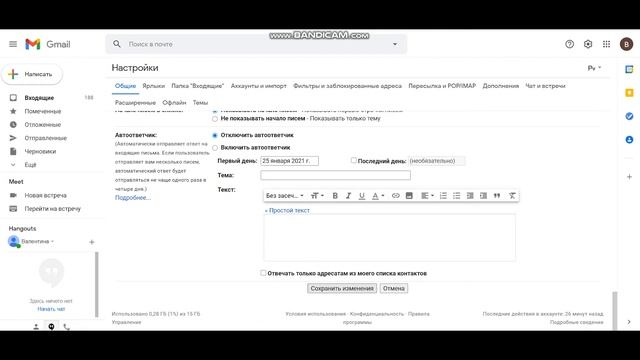Open the Settings gear icon

[x=588, y=44]
